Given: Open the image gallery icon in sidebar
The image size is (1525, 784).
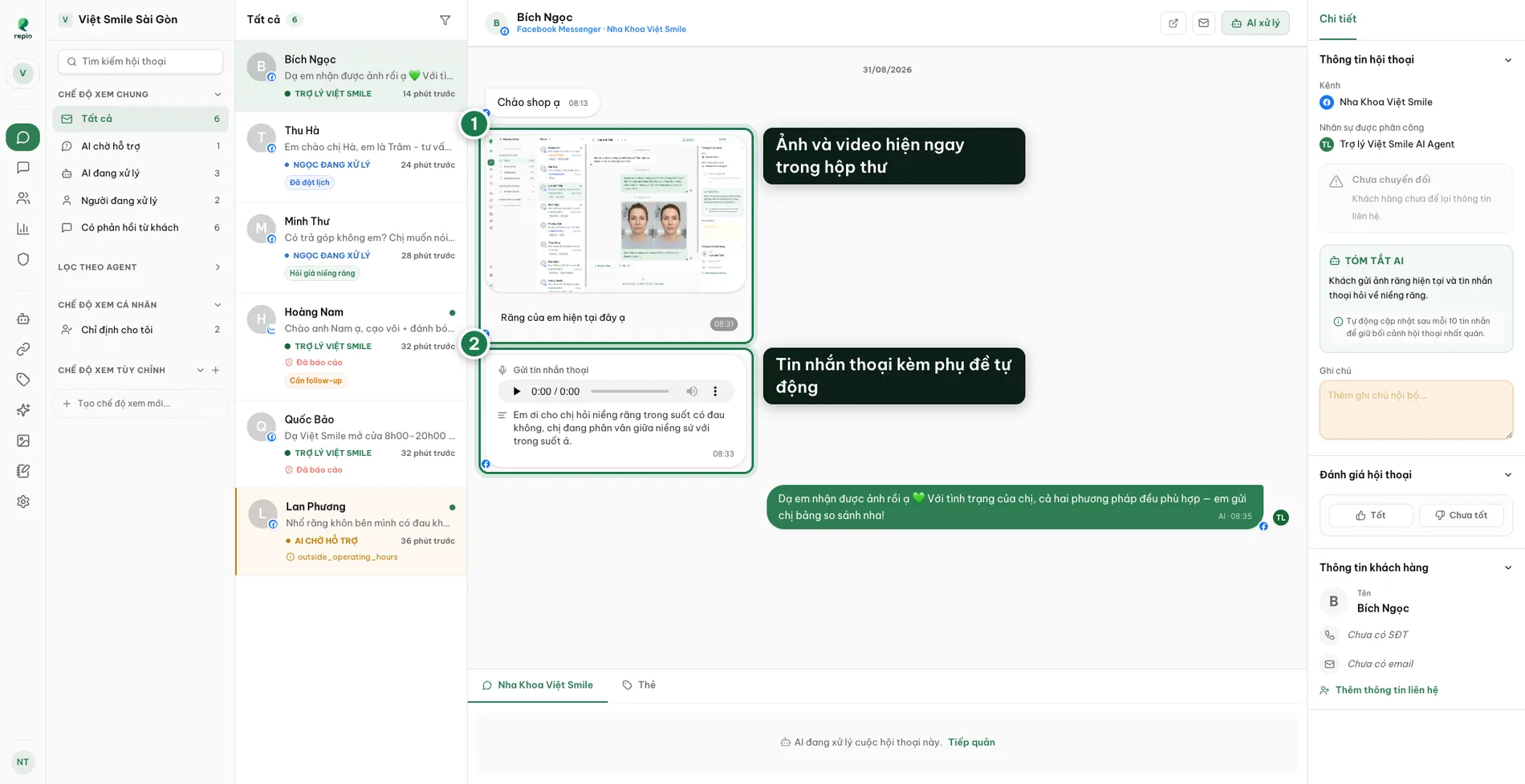Looking at the screenshot, I should [23, 441].
